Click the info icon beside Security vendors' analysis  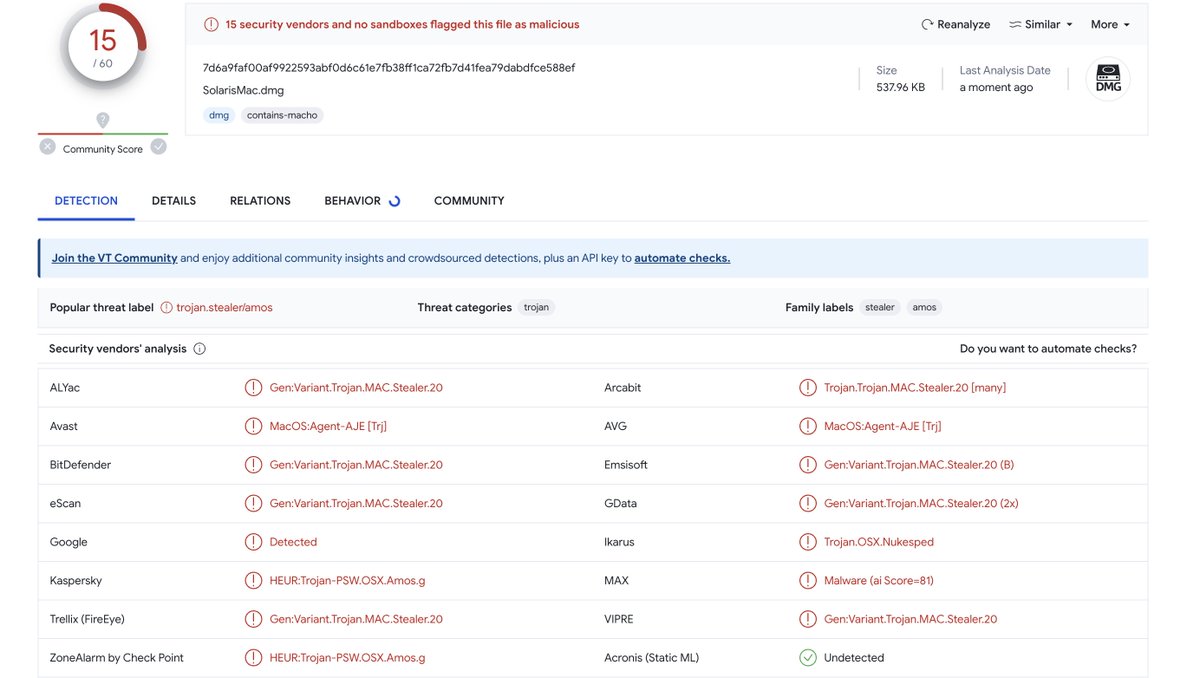[x=199, y=349]
